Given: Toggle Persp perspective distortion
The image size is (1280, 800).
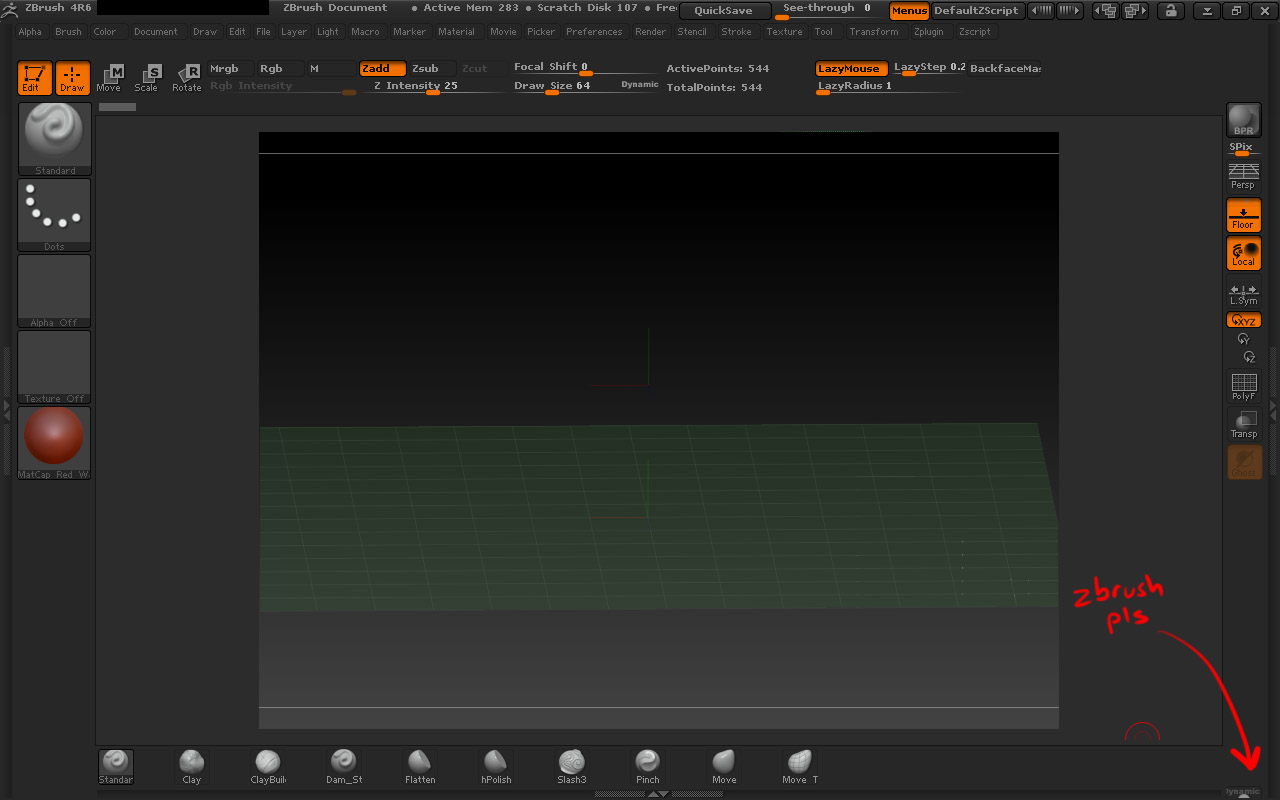Looking at the screenshot, I should click(x=1244, y=177).
